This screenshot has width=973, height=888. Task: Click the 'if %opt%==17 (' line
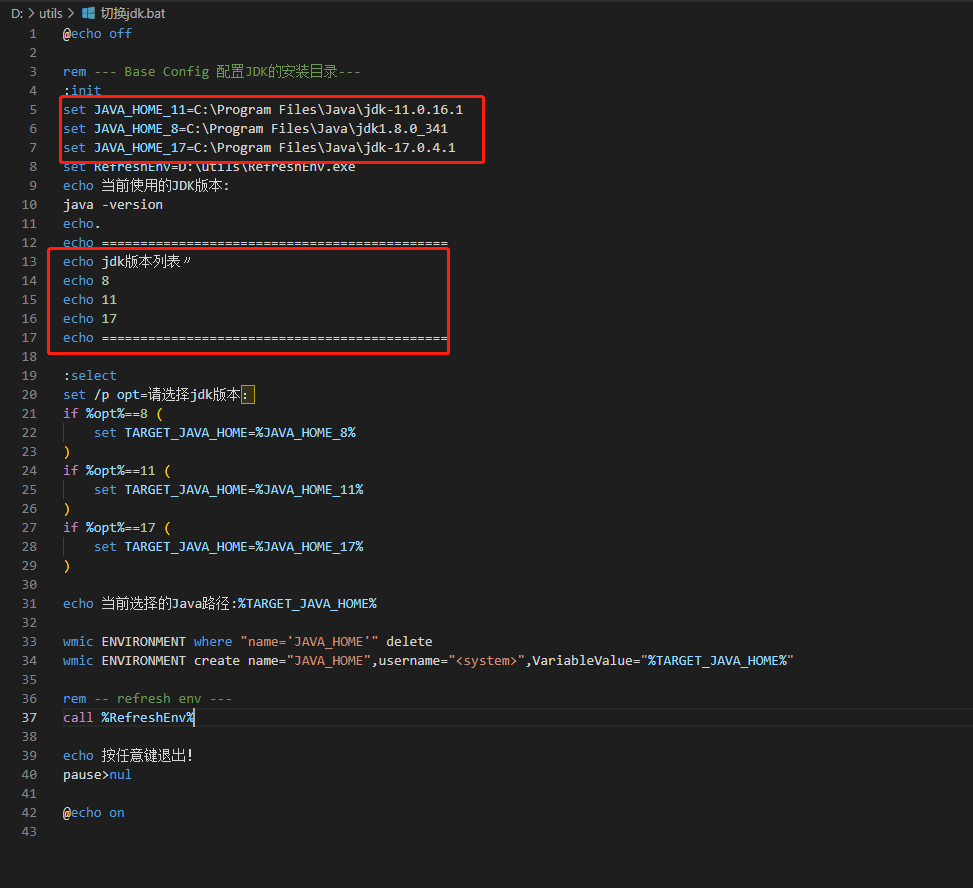point(117,527)
